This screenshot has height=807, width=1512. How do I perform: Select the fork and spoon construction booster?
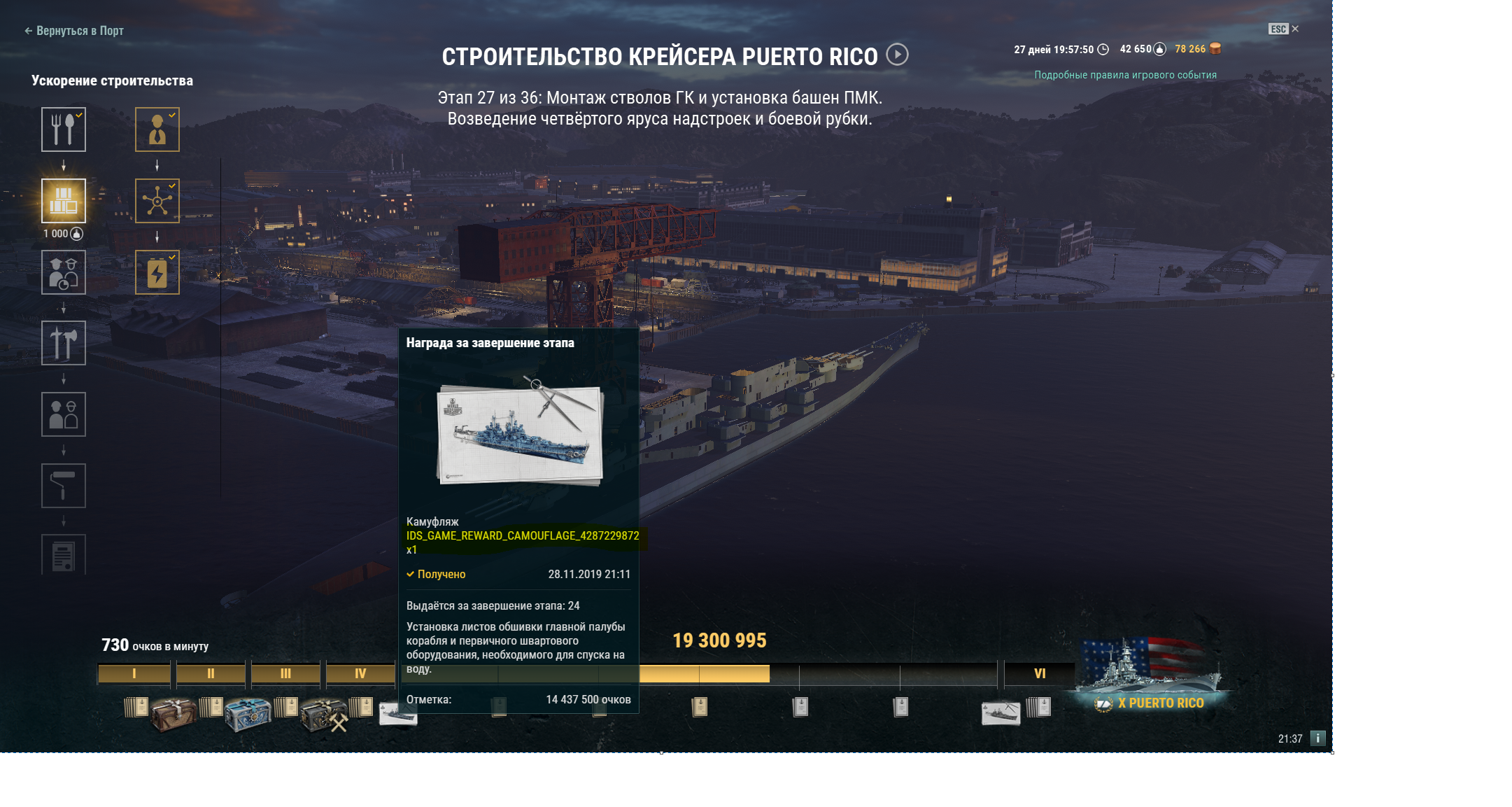click(x=64, y=129)
